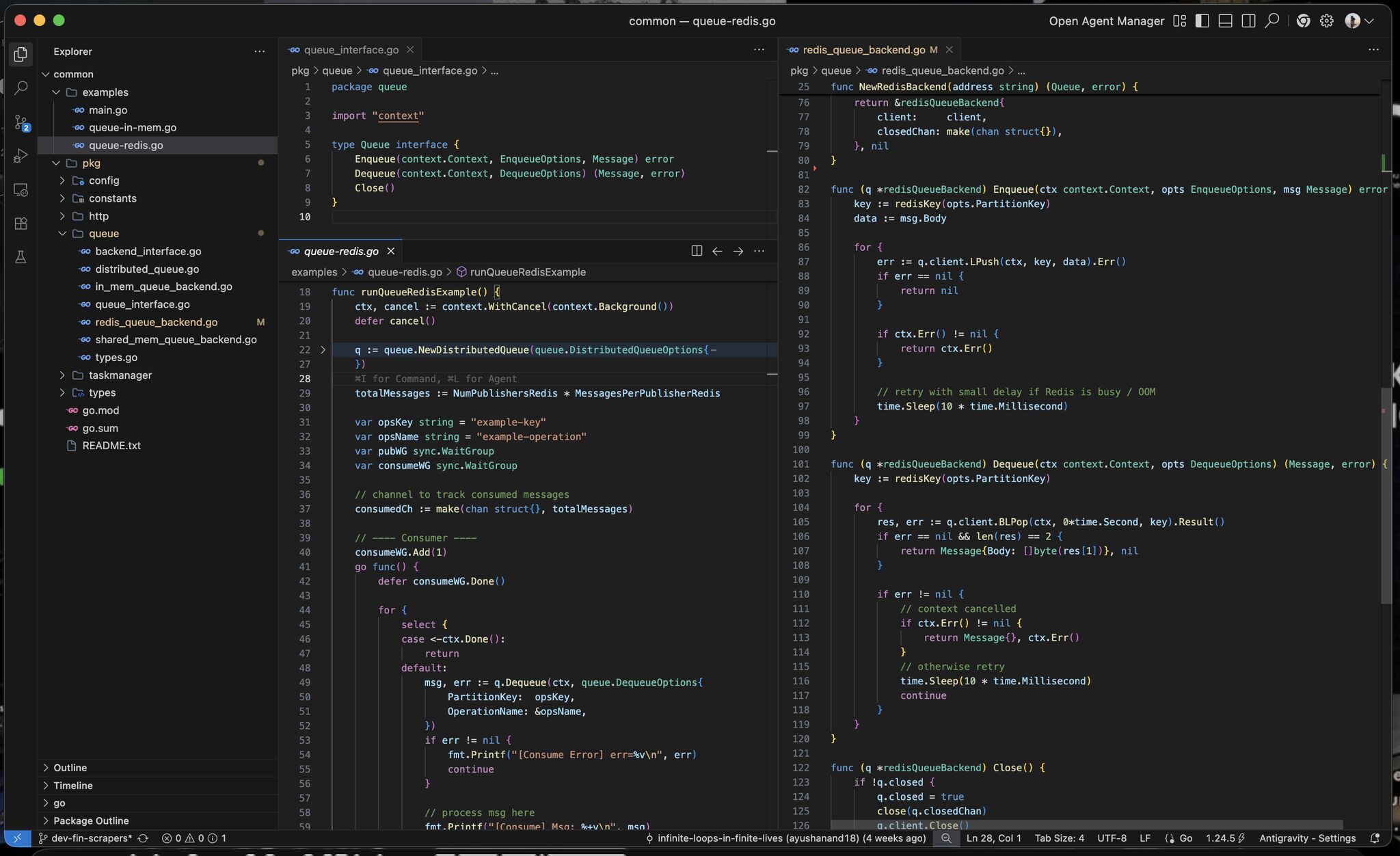
Task: Open the Testing flask view
Action: tap(21, 257)
